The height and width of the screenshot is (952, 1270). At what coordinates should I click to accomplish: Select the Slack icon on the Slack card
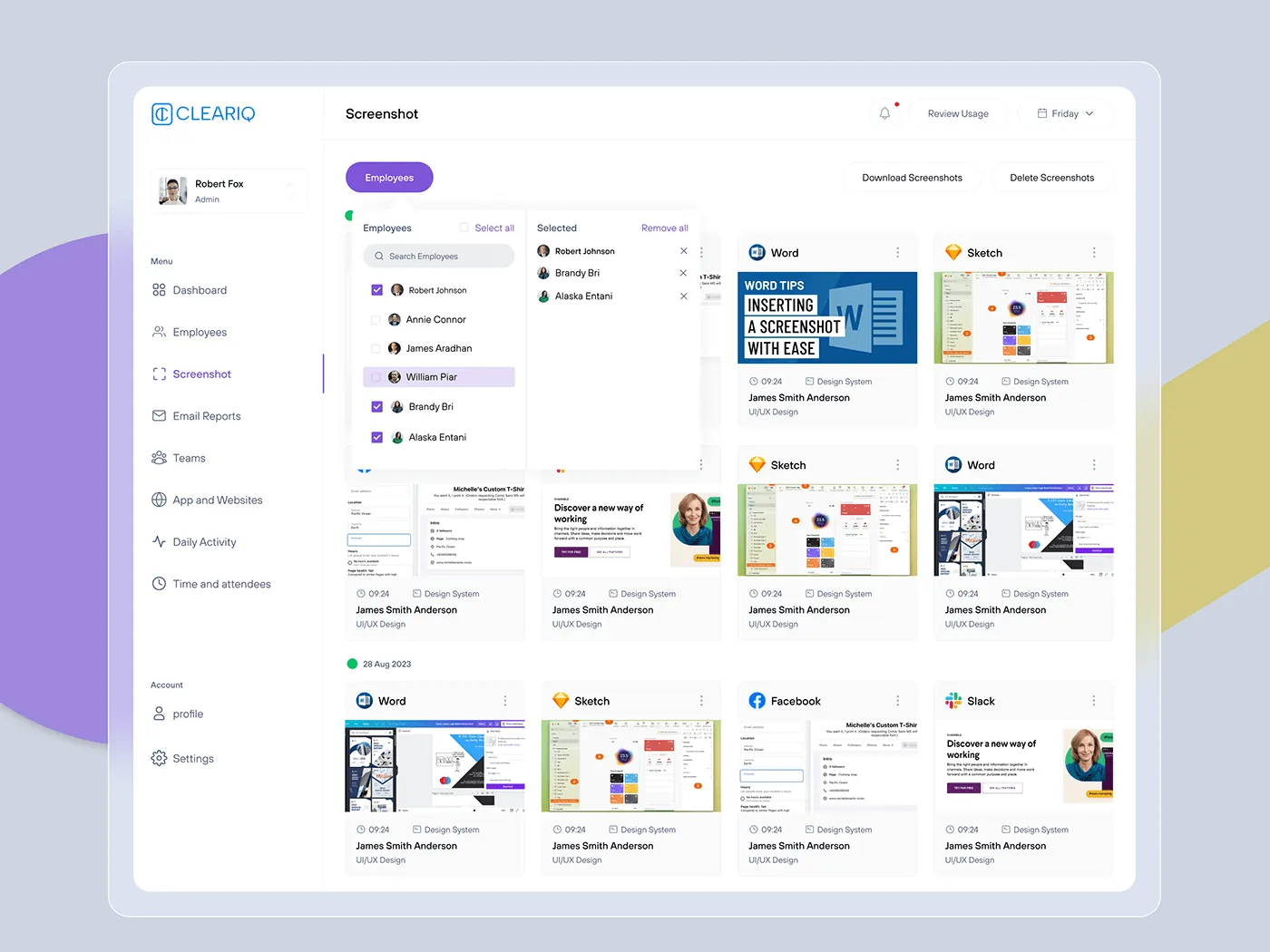coord(953,700)
